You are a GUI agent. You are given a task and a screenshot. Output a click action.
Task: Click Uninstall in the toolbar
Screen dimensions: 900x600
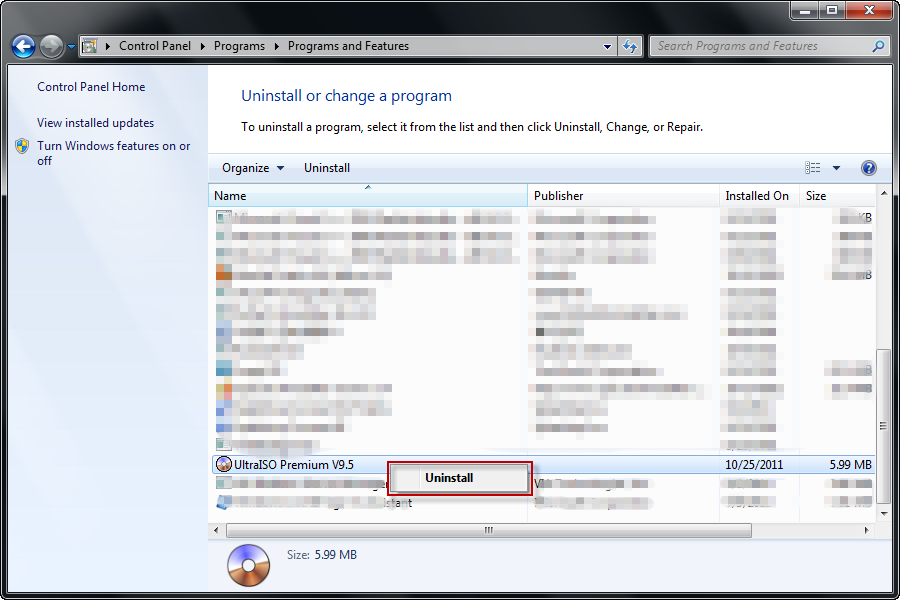coord(327,168)
